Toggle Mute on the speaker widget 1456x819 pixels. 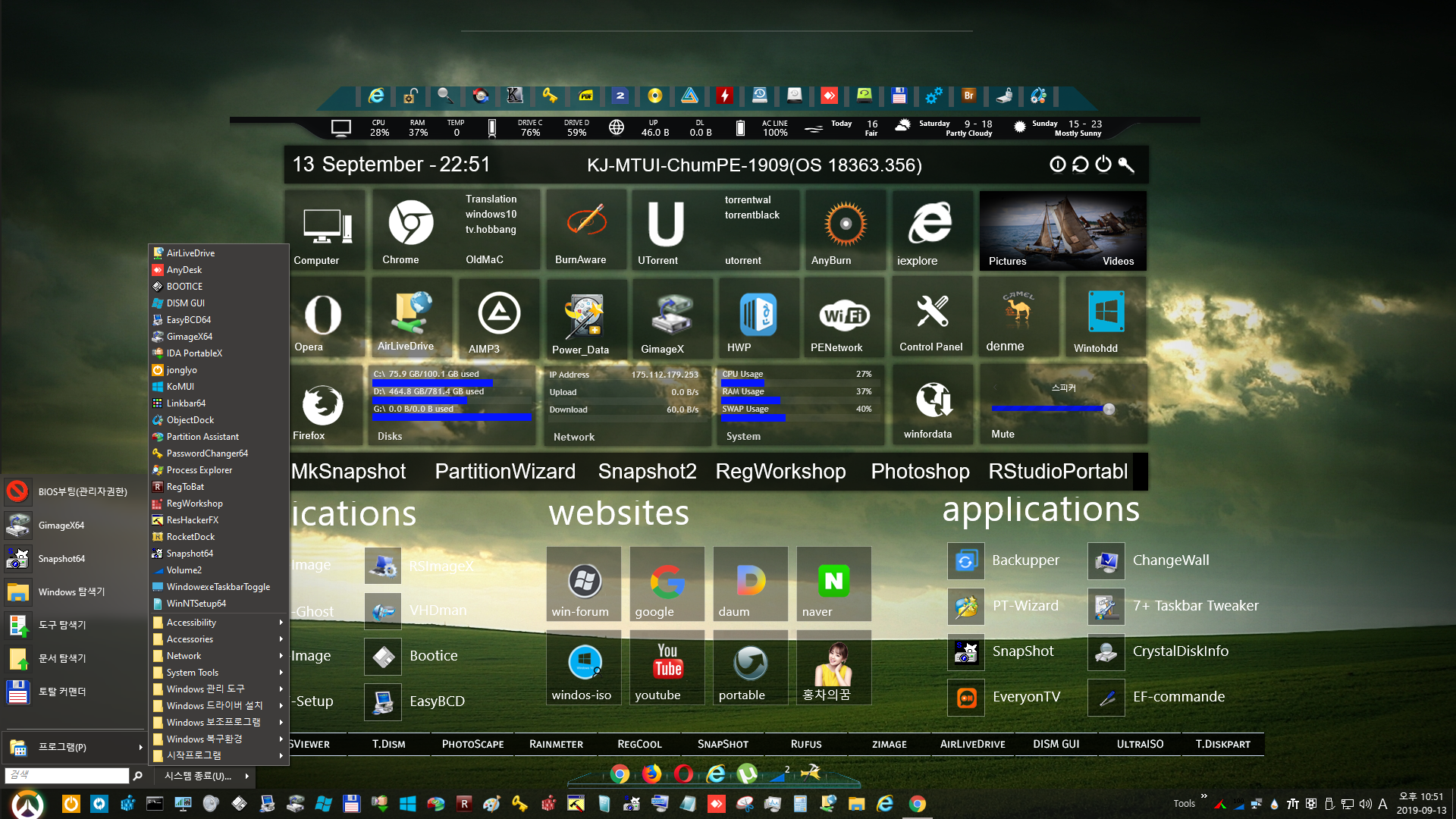point(1003,434)
